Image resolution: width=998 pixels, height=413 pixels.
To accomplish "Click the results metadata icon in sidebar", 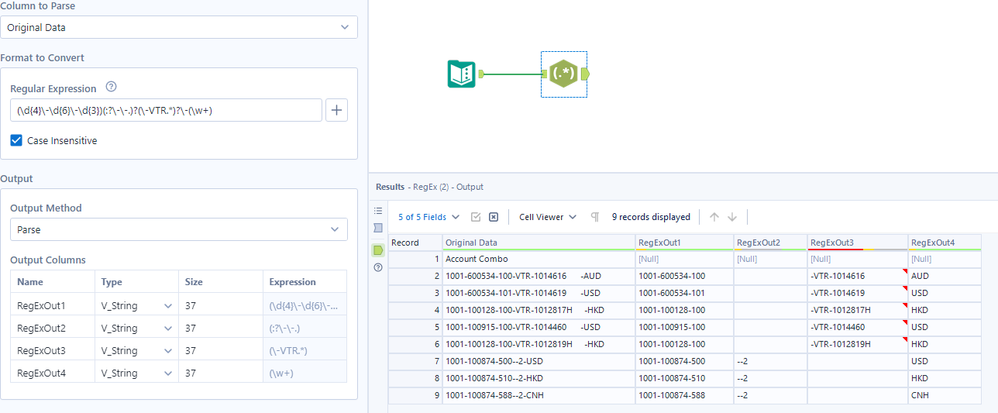I will tap(378, 227).
